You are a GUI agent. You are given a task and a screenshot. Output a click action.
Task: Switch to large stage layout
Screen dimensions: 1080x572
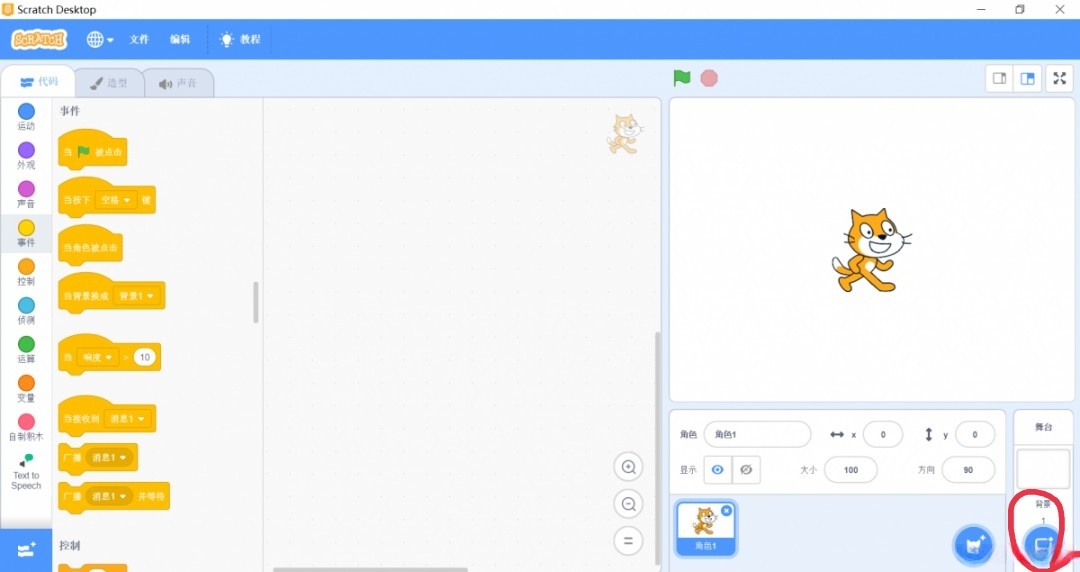coord(1027,79)
